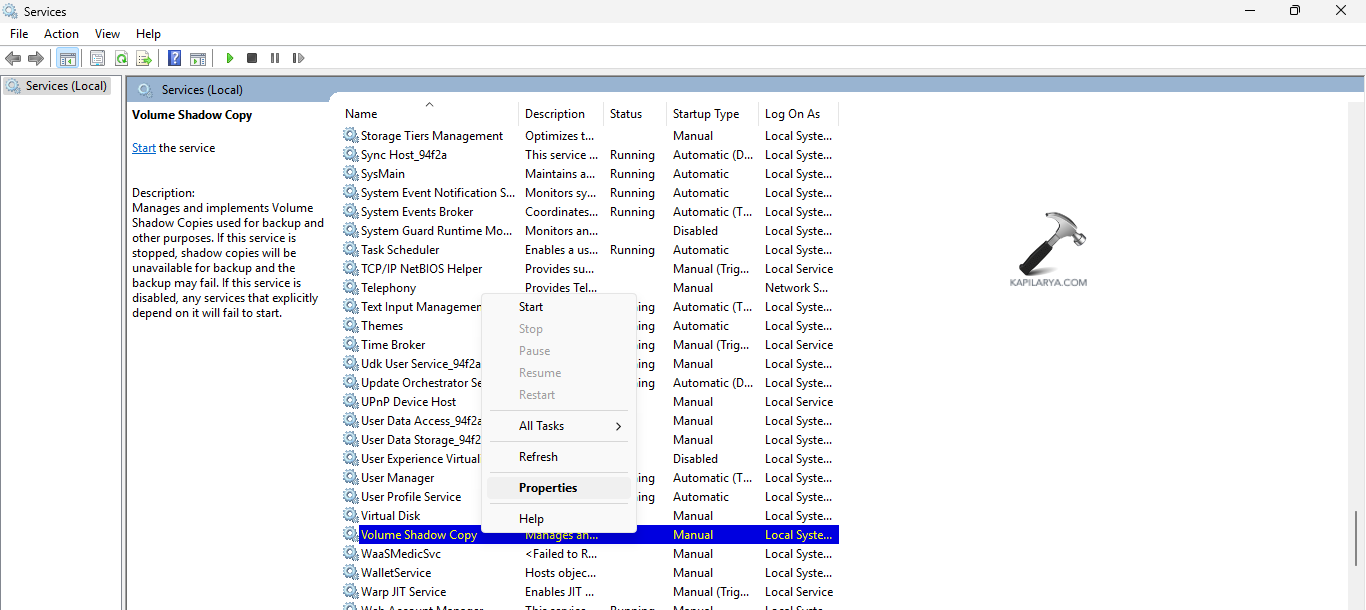Click the toolbar Properties icon
The width and height of the screenshot is (1366, 610).
click(x=98, y=58)
